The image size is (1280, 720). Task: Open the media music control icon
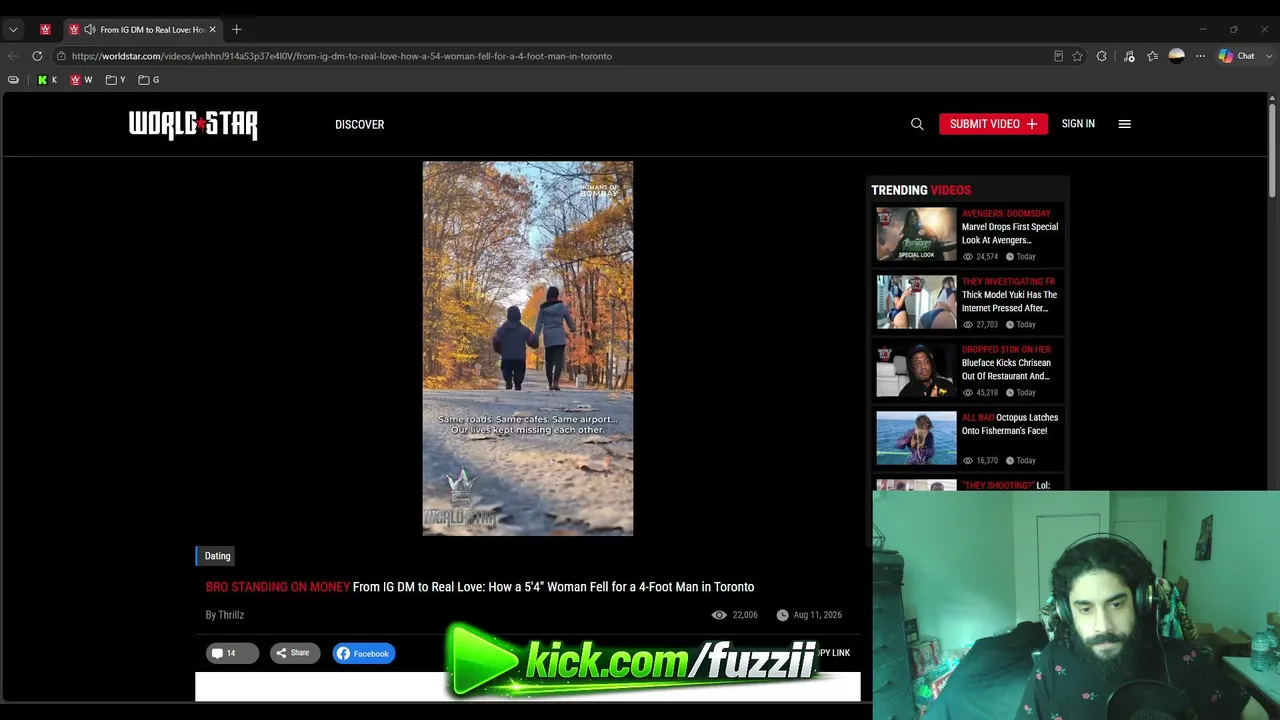point(1129,56)
